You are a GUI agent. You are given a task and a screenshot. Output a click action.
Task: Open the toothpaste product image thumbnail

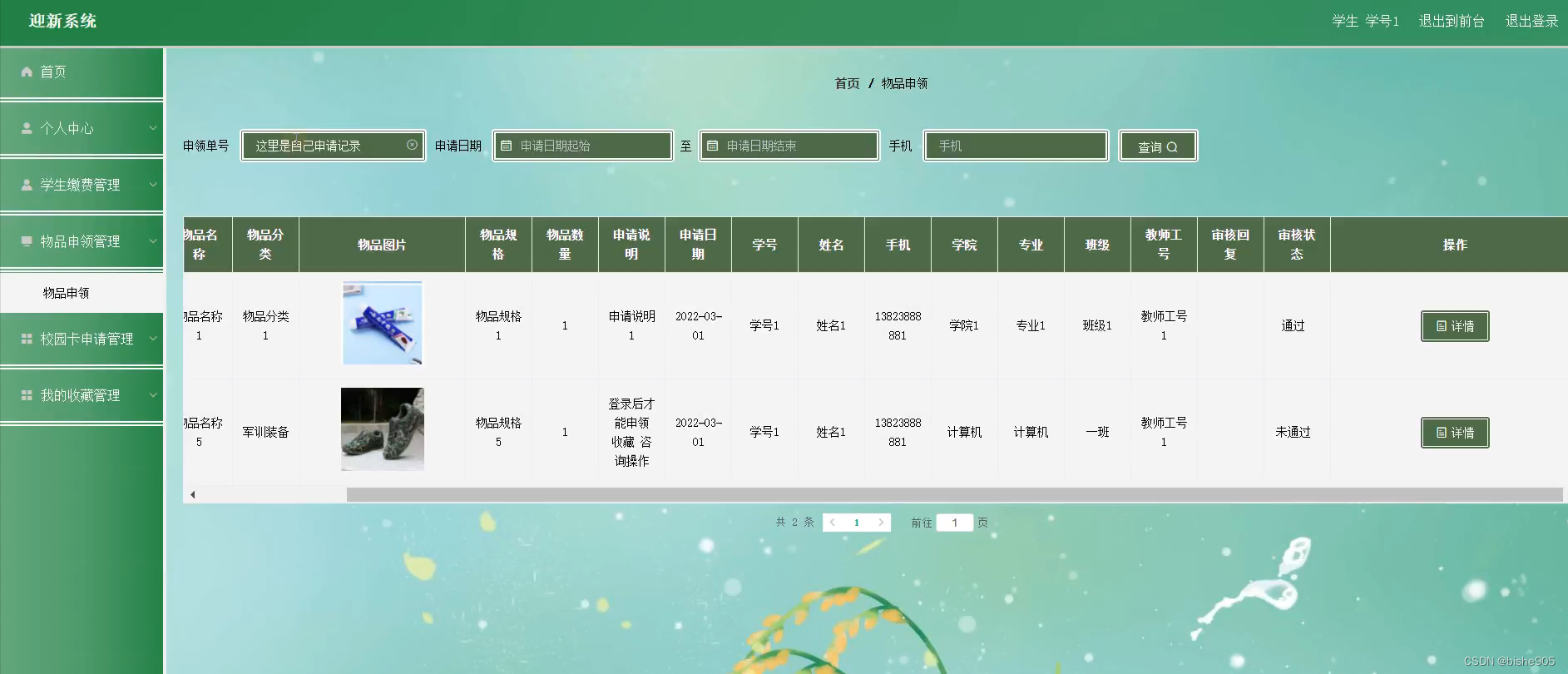383,323
